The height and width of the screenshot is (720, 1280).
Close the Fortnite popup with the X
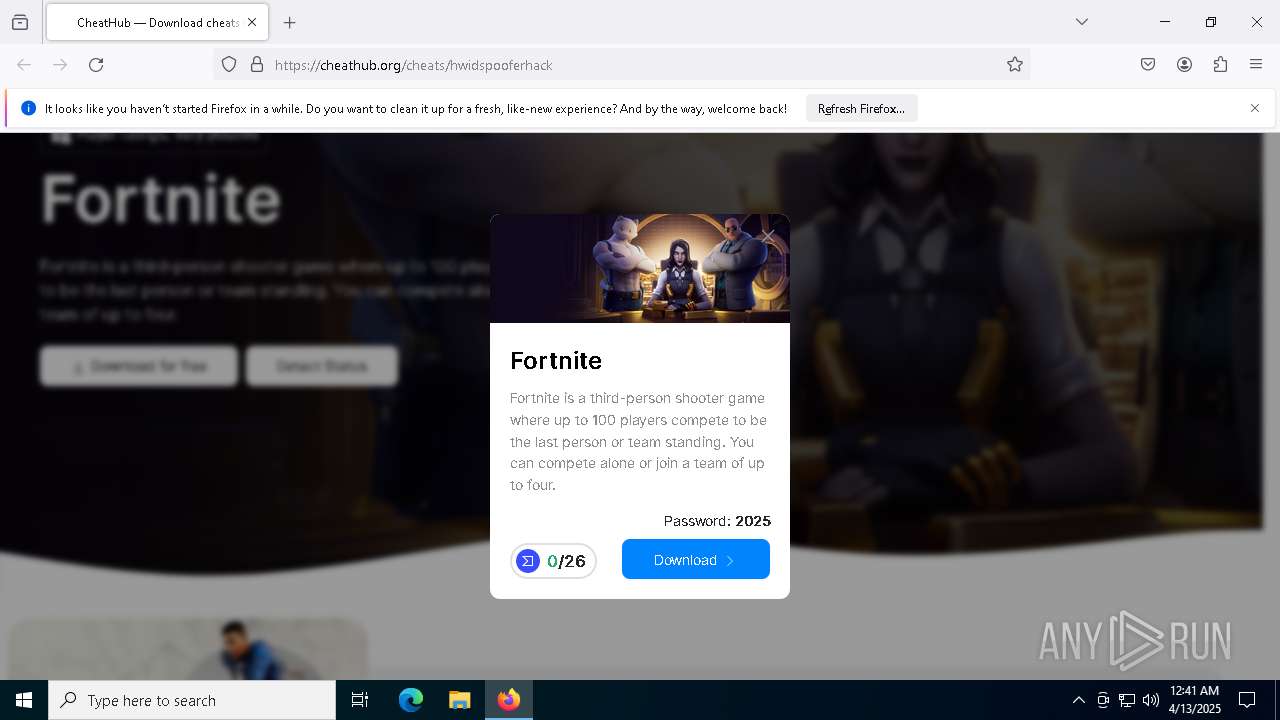[768, 236]
